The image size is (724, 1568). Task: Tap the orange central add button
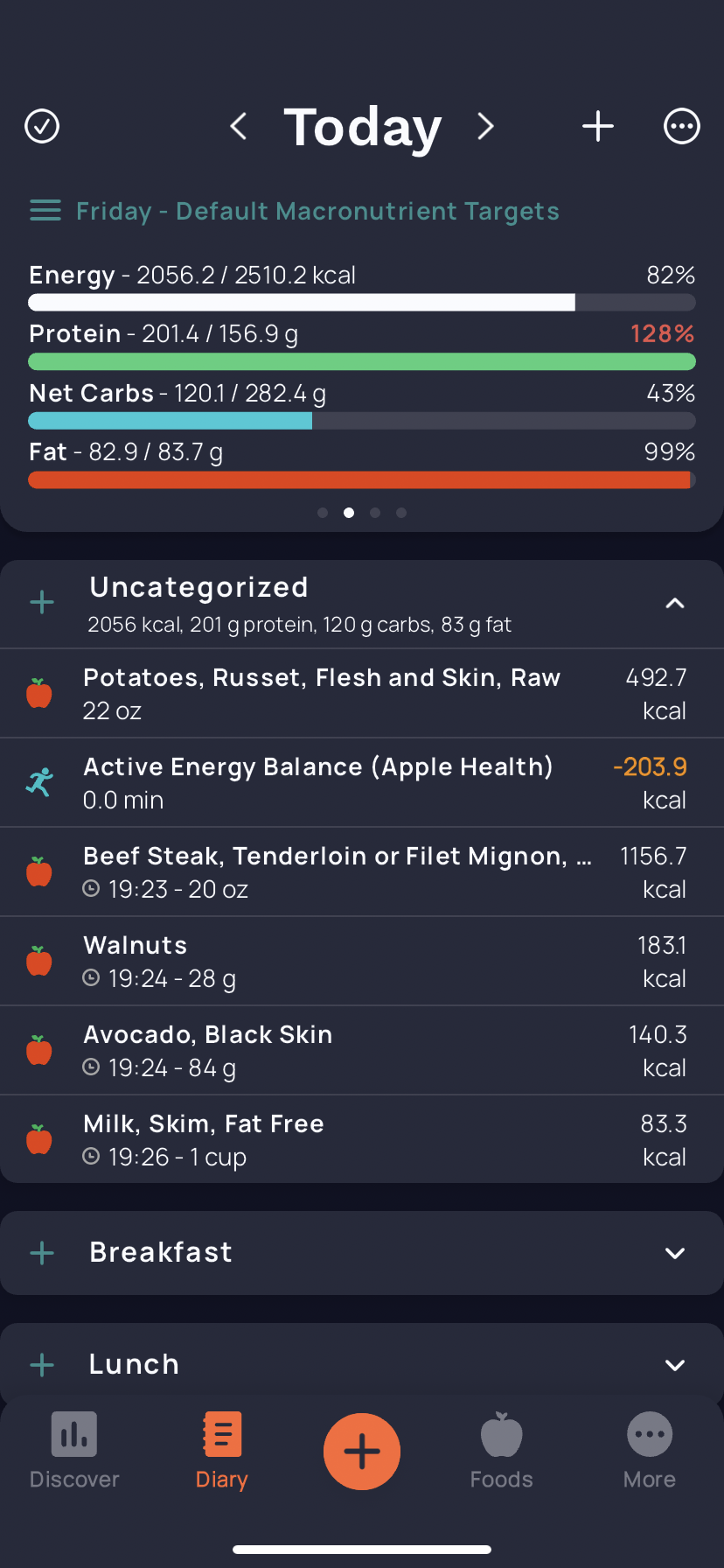(362, 1452)
